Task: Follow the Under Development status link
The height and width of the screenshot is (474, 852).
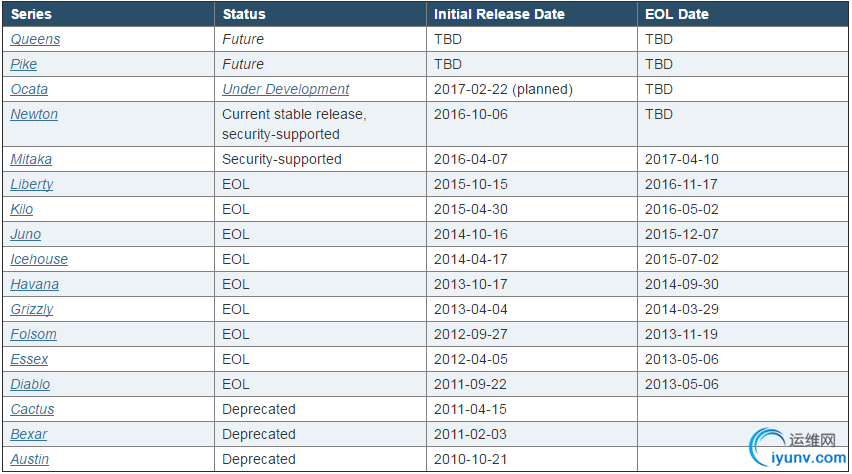Action: (x=285, y=89)
